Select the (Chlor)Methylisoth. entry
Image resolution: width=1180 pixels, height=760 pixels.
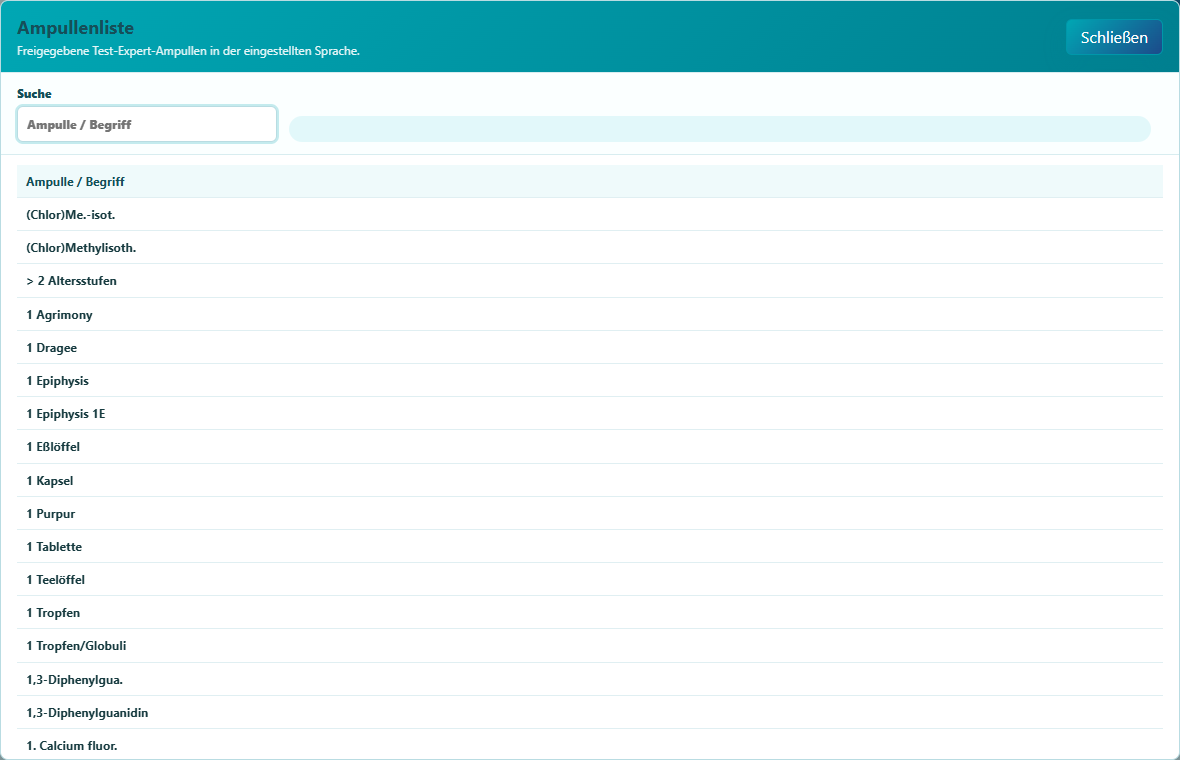[590, 248]
